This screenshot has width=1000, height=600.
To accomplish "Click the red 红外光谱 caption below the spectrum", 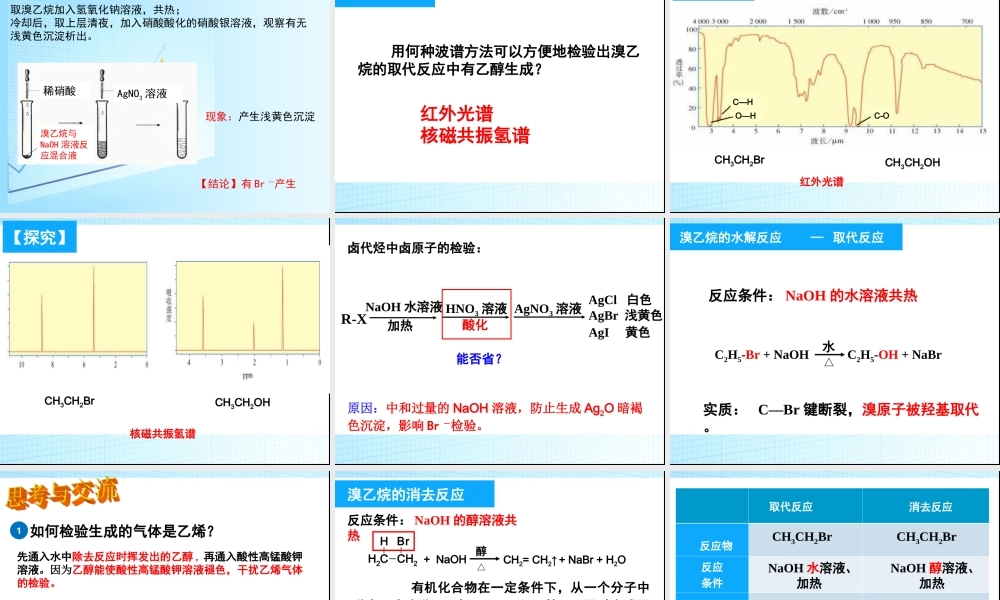I will click(x=821, y=182).
